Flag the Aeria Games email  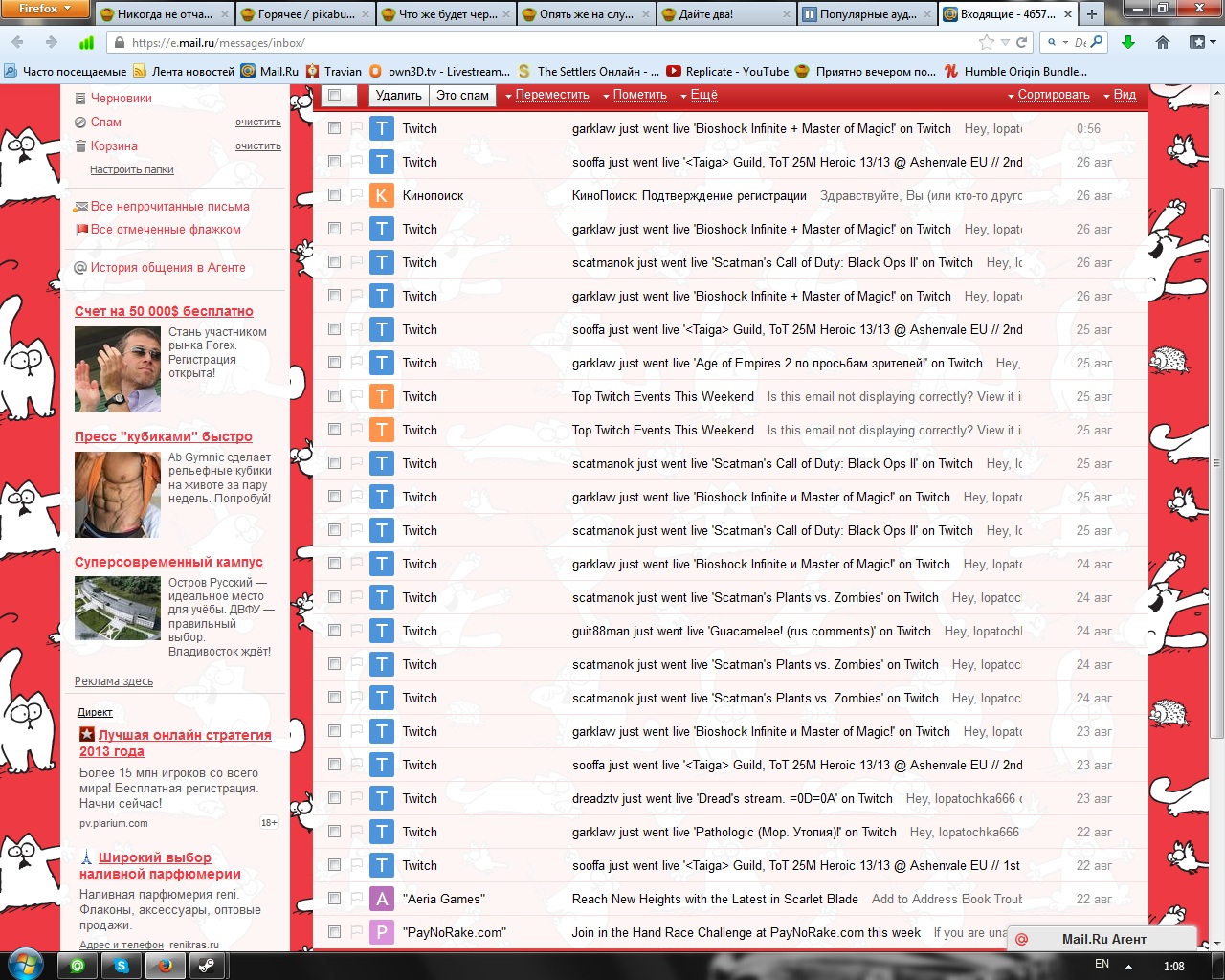click(356, 899)
